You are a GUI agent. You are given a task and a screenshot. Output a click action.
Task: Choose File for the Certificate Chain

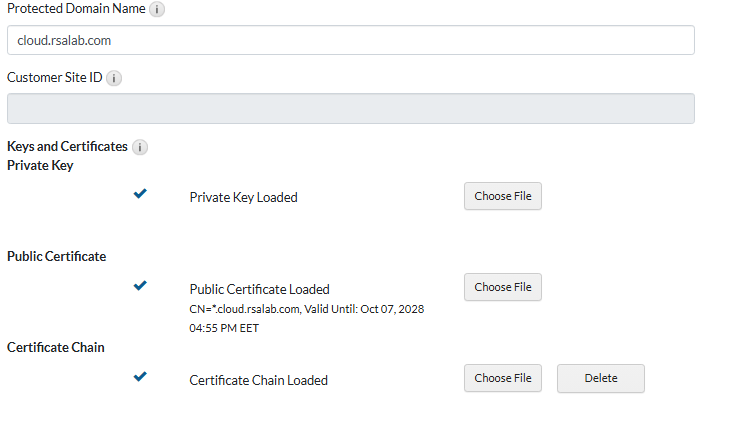pos(502,378)
